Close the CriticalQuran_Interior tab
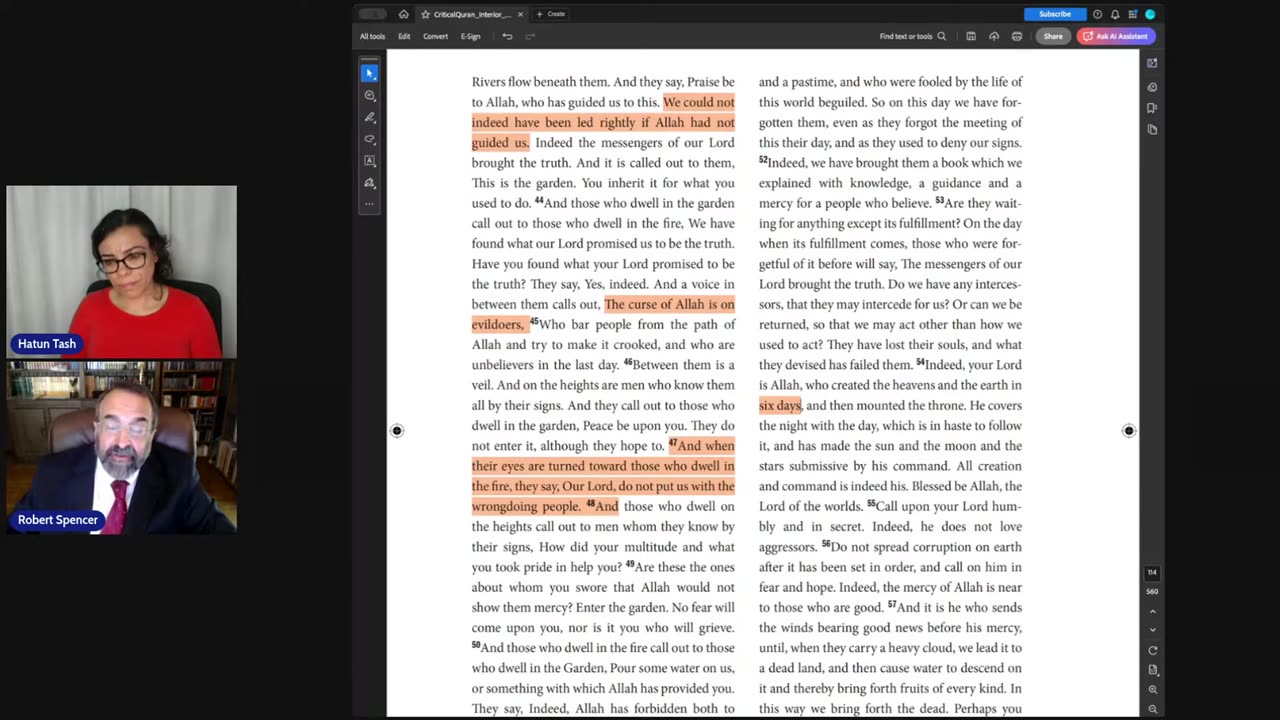1280x720 pixels. click(520, 14)
